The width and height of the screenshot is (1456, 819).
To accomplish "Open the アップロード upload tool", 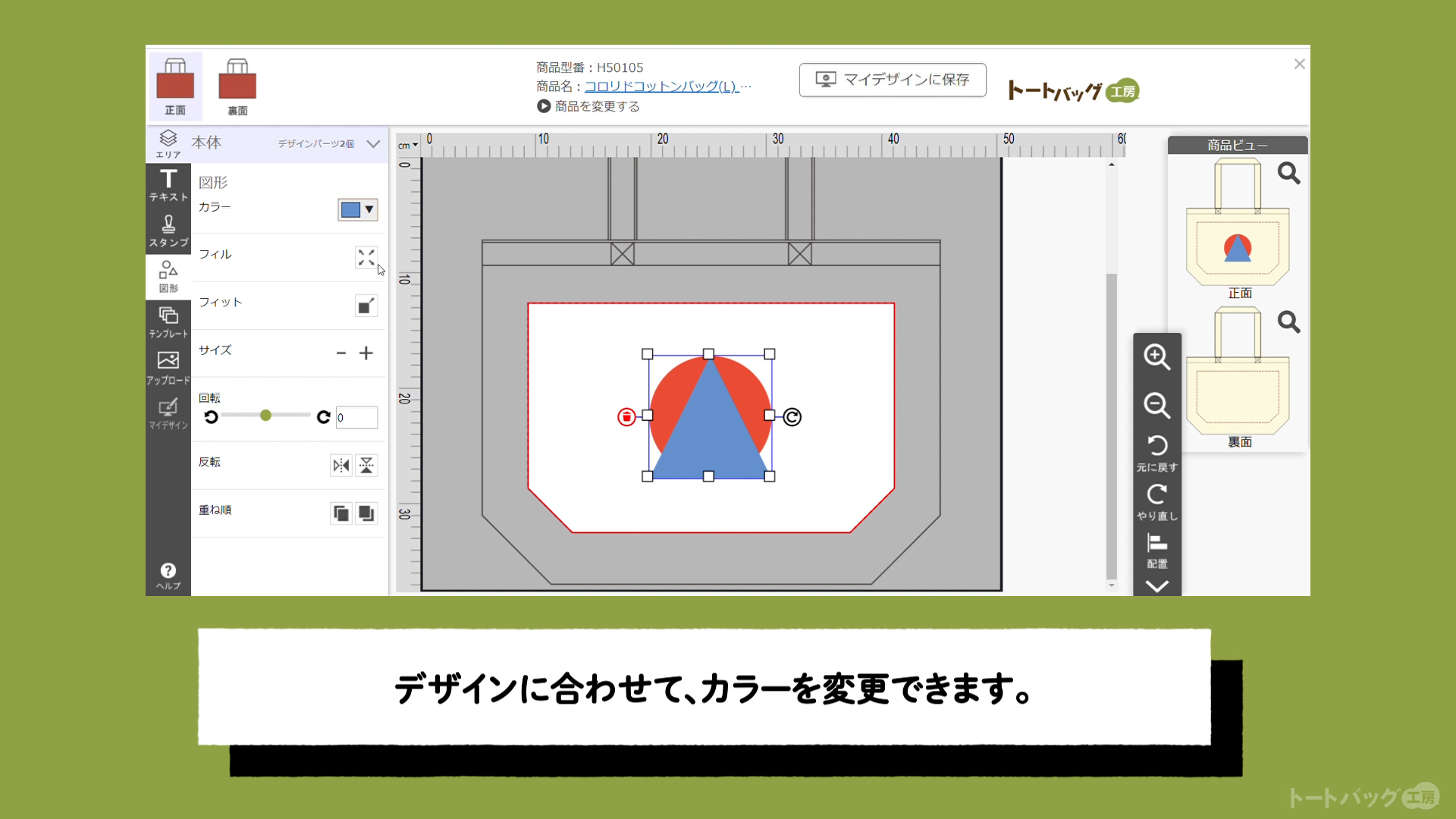I will 168,368.
